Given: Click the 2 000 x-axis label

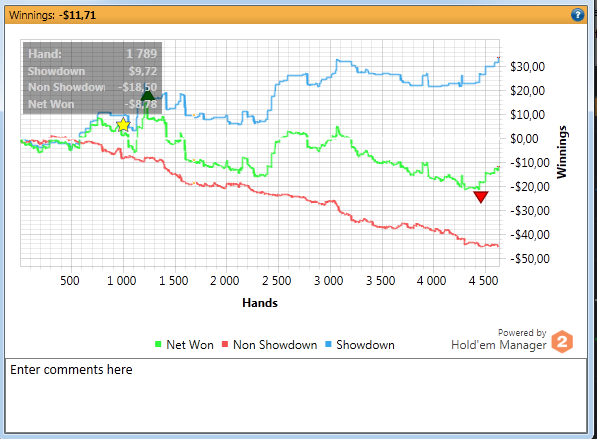Looking at the screenshot, I should [x=225, y=281].
